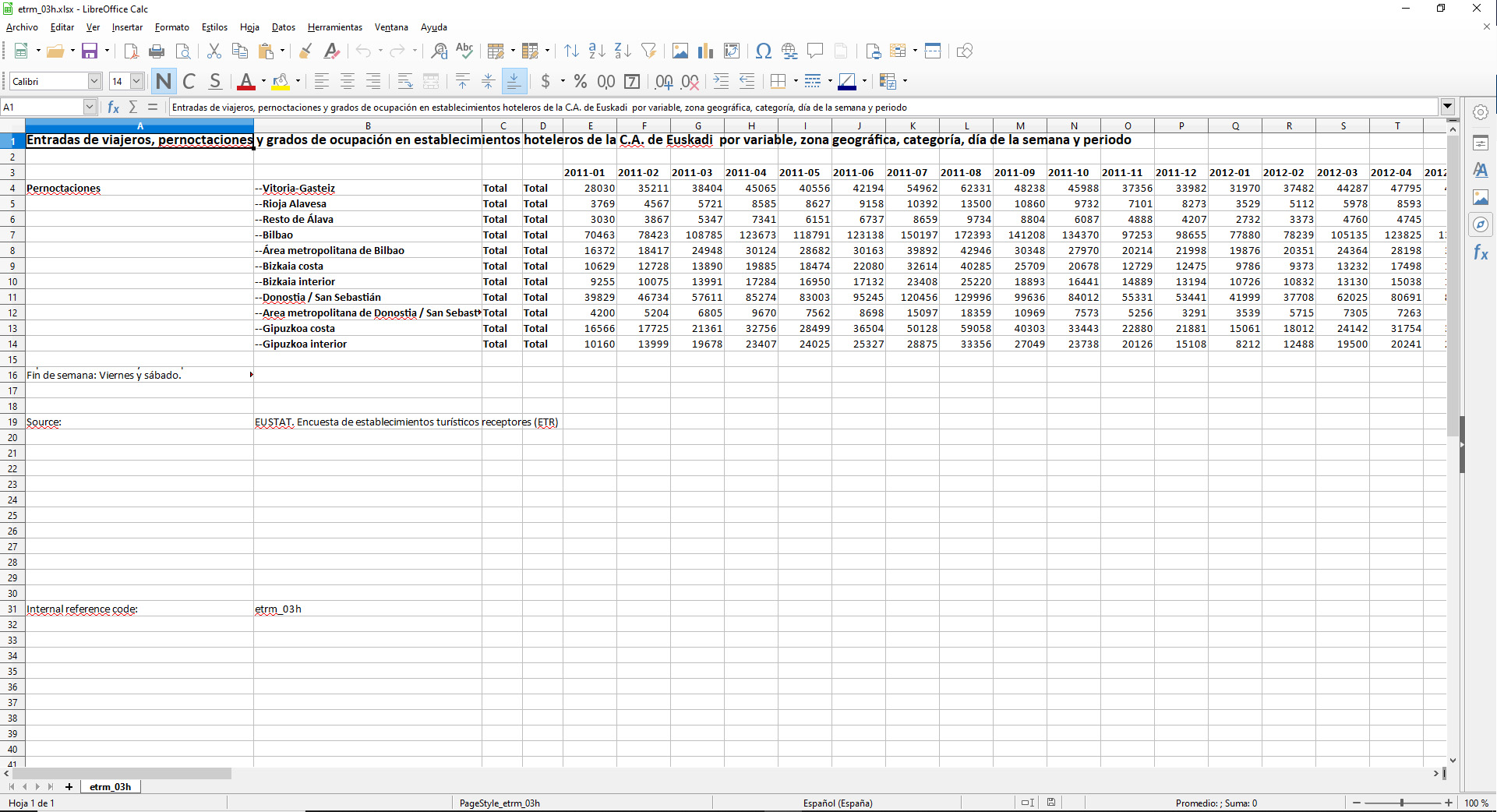Image resolution: width=1497 pixels, height=812 pixels.
Task: Open the Datos menu
Action: click(283, 27)
